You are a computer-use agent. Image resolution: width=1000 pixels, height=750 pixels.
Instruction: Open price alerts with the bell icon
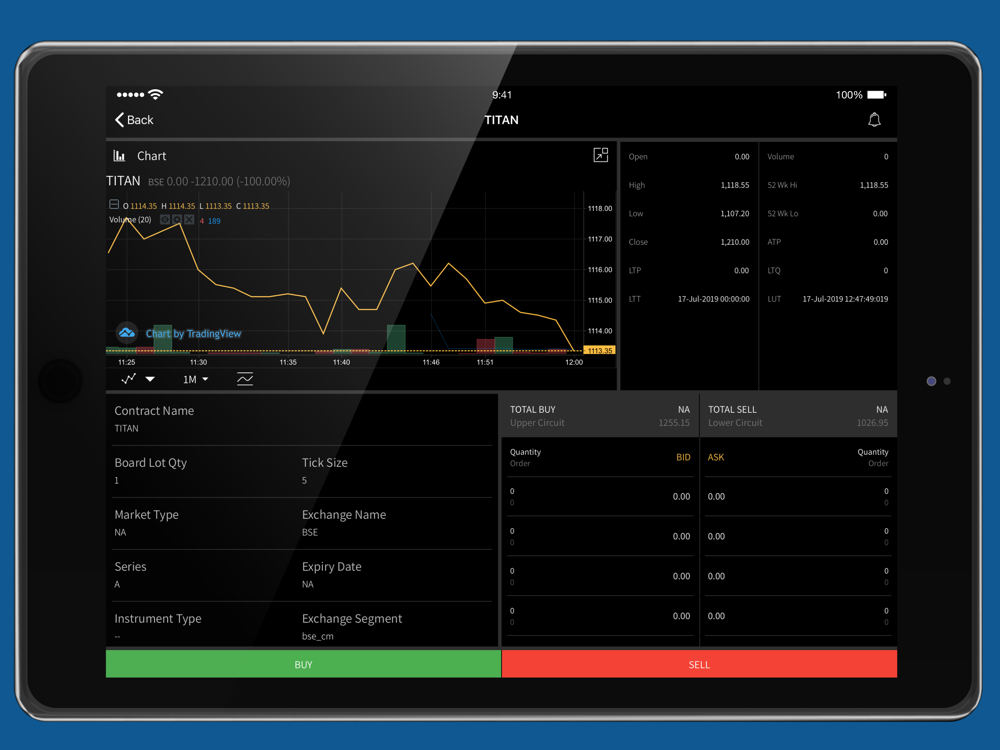click(x=874, y=120)
